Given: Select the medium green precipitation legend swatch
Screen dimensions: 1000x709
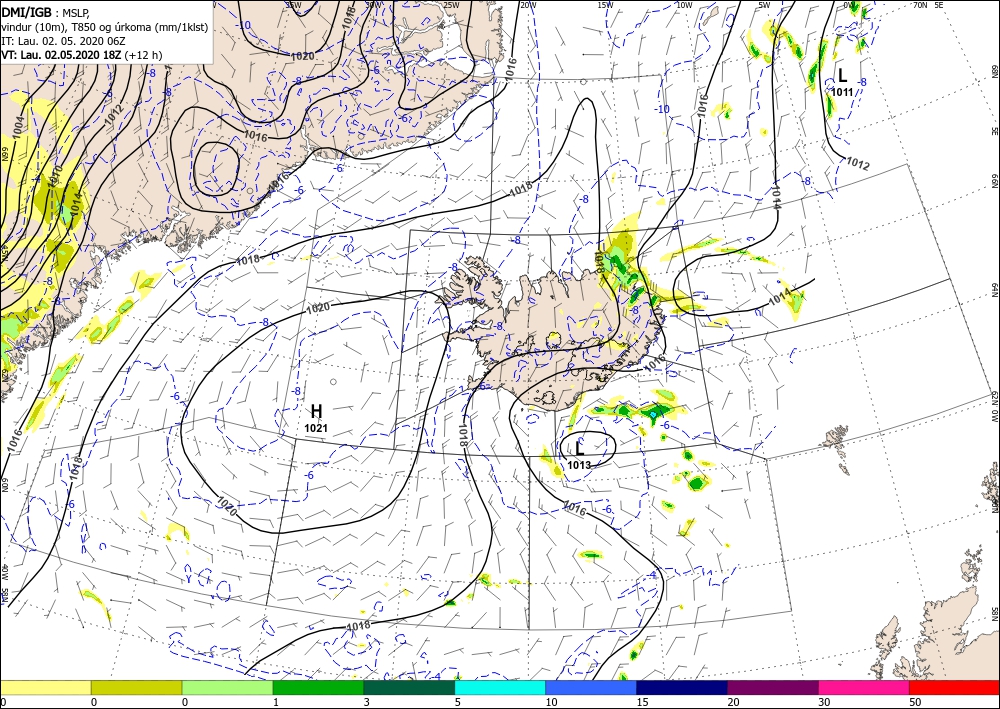Looking at the screenshot, I should click(318, 687).
